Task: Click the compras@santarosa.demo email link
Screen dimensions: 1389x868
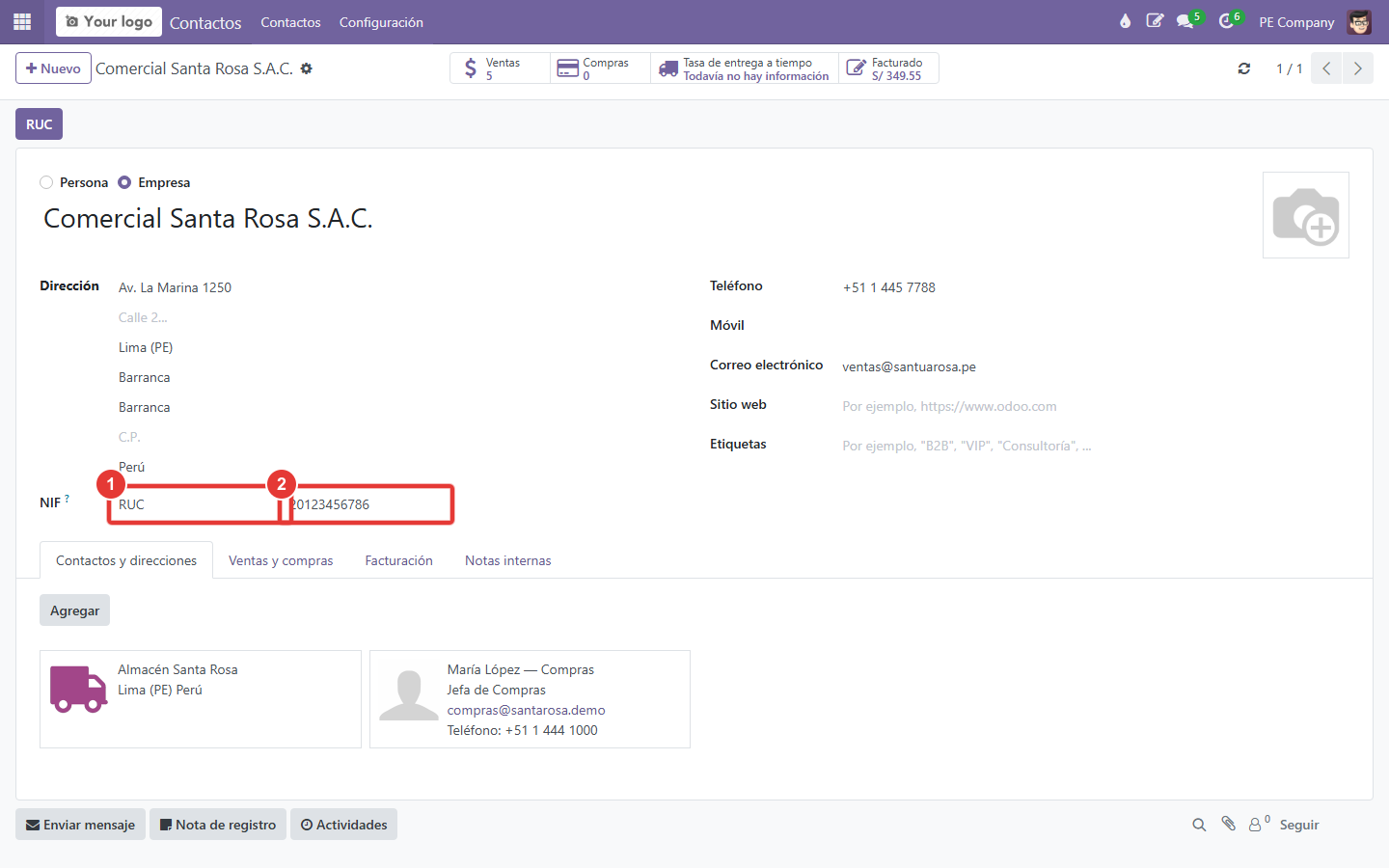Action: pos(526,710)
